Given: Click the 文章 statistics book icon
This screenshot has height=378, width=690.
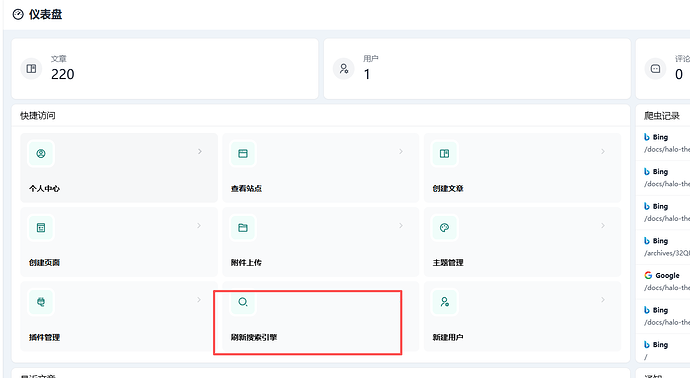Looking at the screenshot, I should click(x=31, y=69).
